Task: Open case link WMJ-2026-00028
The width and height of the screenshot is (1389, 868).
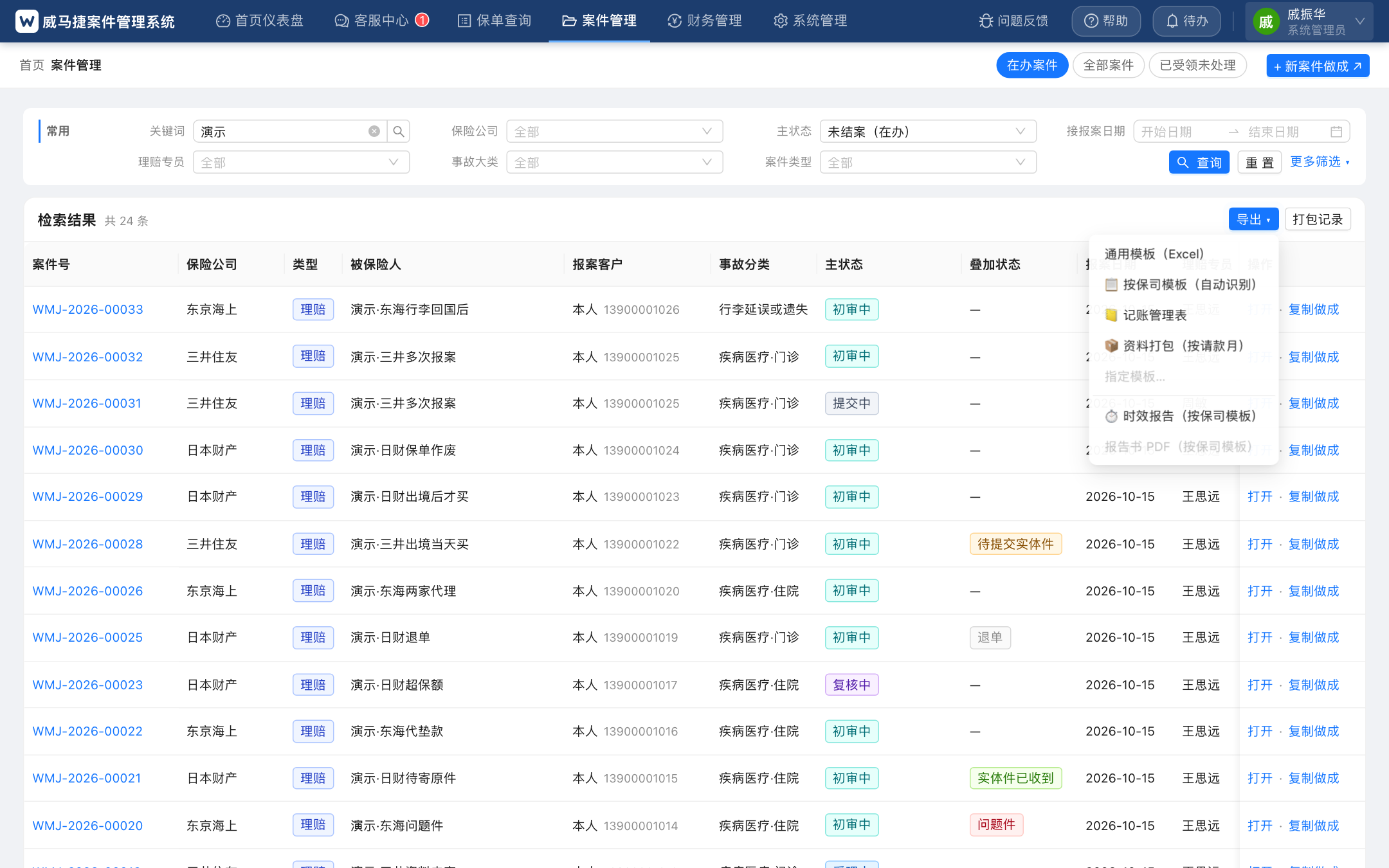Action: pyautogui.click(x=88, y=544)
